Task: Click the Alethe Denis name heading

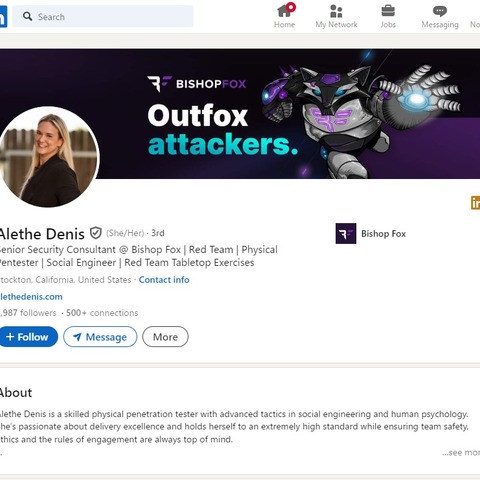Action: 42,234
